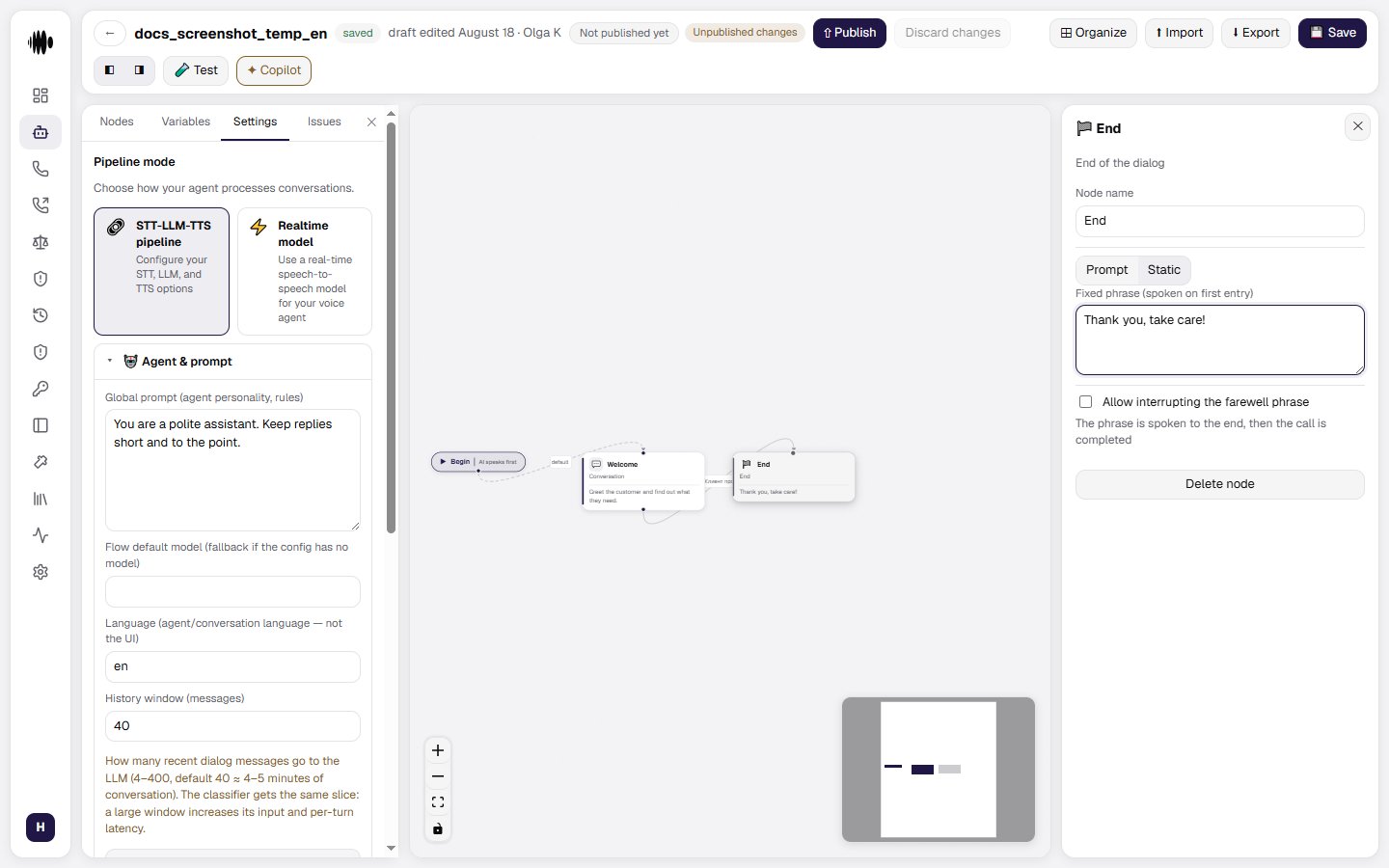Image resolution: width=1389 pixels, height=868 pixels.
Task: Click the Save button
Action: 1332,33
